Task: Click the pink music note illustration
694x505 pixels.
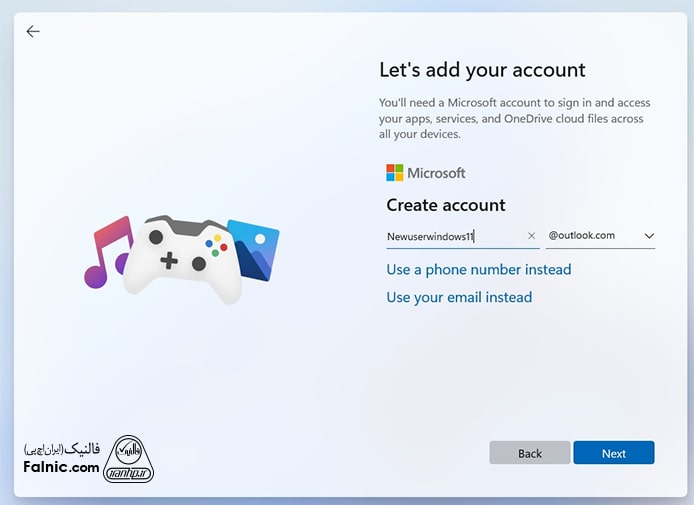Action: click(x=107, y=252)
